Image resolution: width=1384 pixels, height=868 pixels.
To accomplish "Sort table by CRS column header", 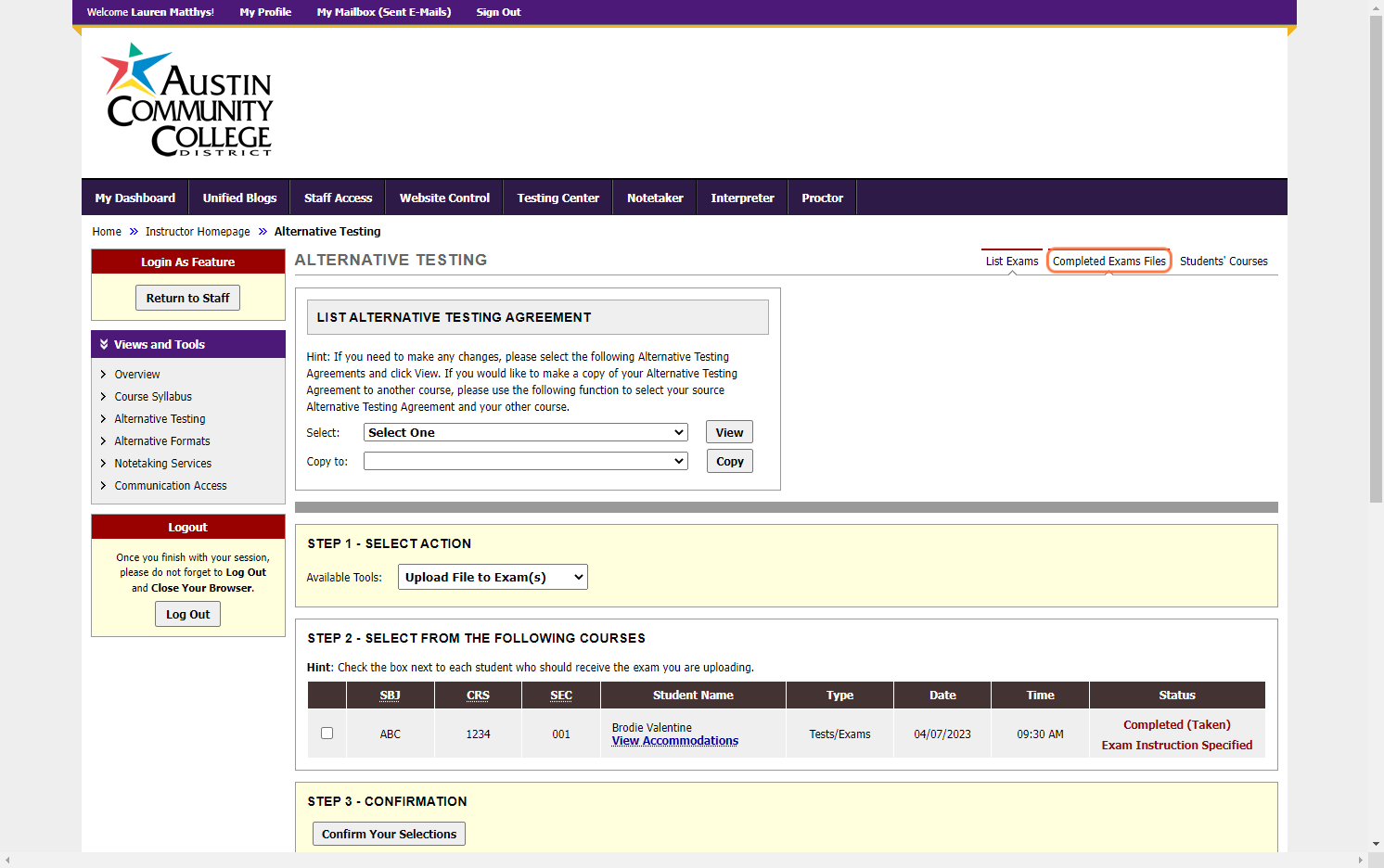I will click(x=479, y=696).
